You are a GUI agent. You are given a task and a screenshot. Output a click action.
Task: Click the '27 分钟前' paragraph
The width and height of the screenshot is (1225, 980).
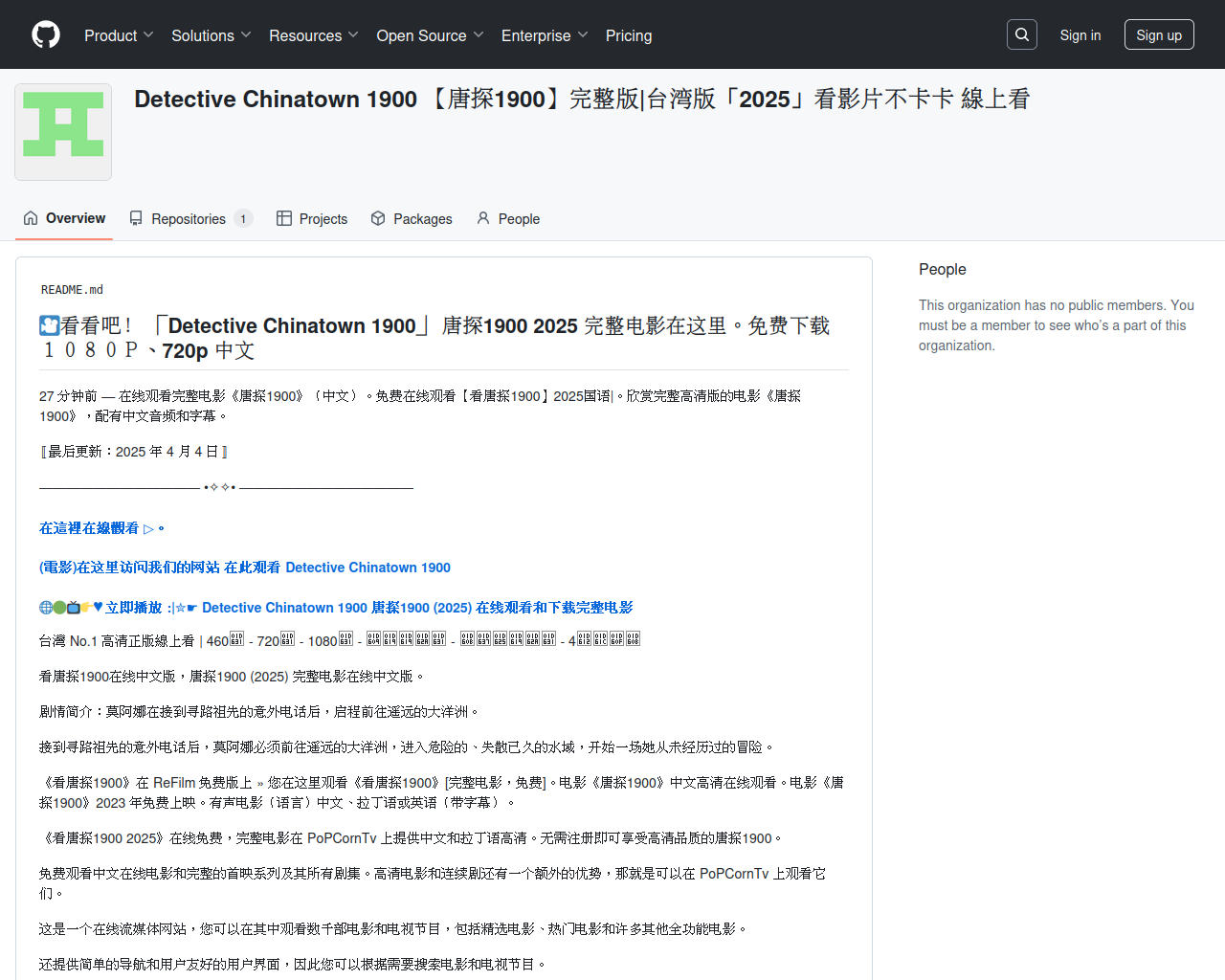click(420, 406)
